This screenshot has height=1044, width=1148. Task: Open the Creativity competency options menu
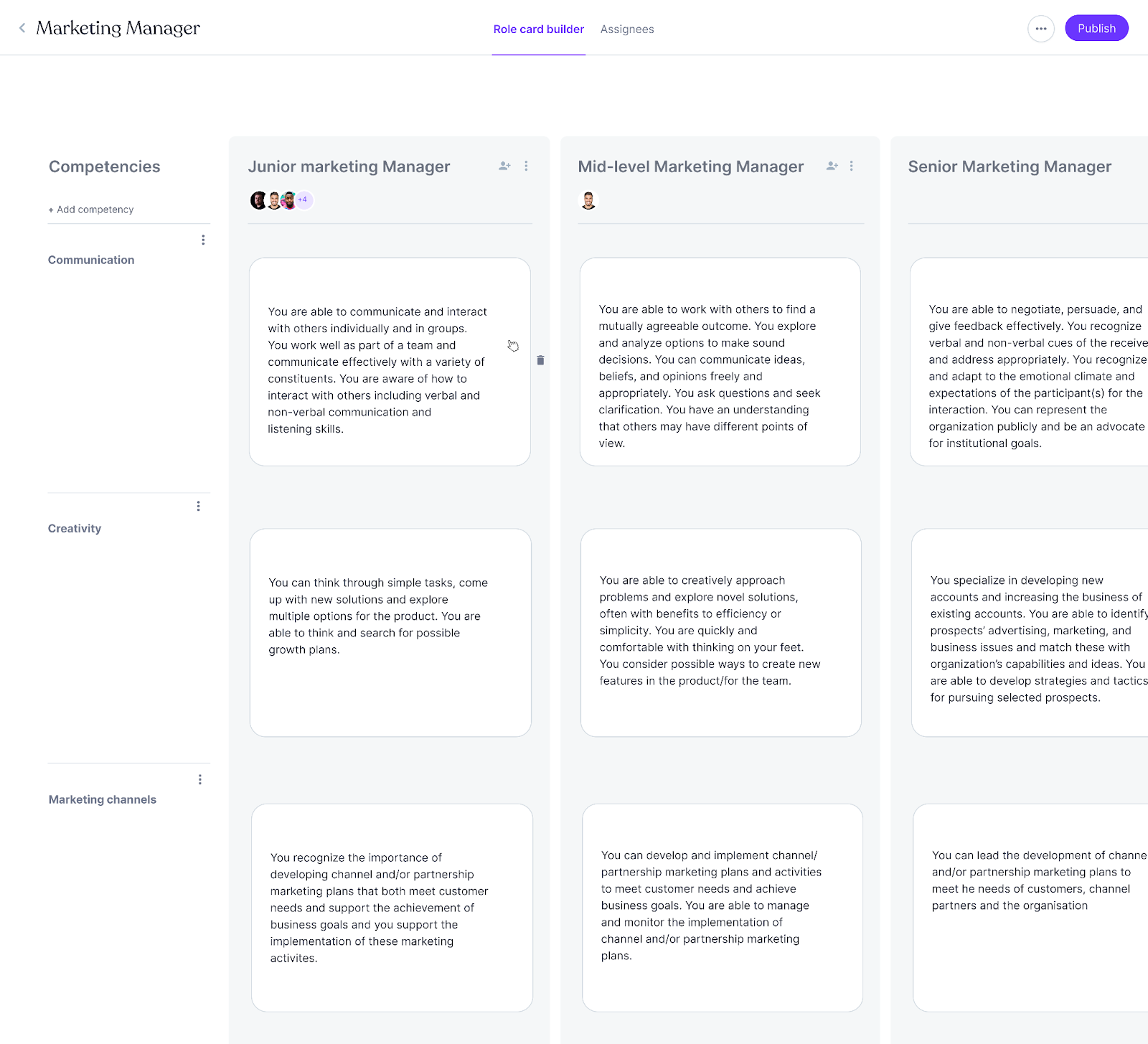pyautogui.click(x=199, y=506)
